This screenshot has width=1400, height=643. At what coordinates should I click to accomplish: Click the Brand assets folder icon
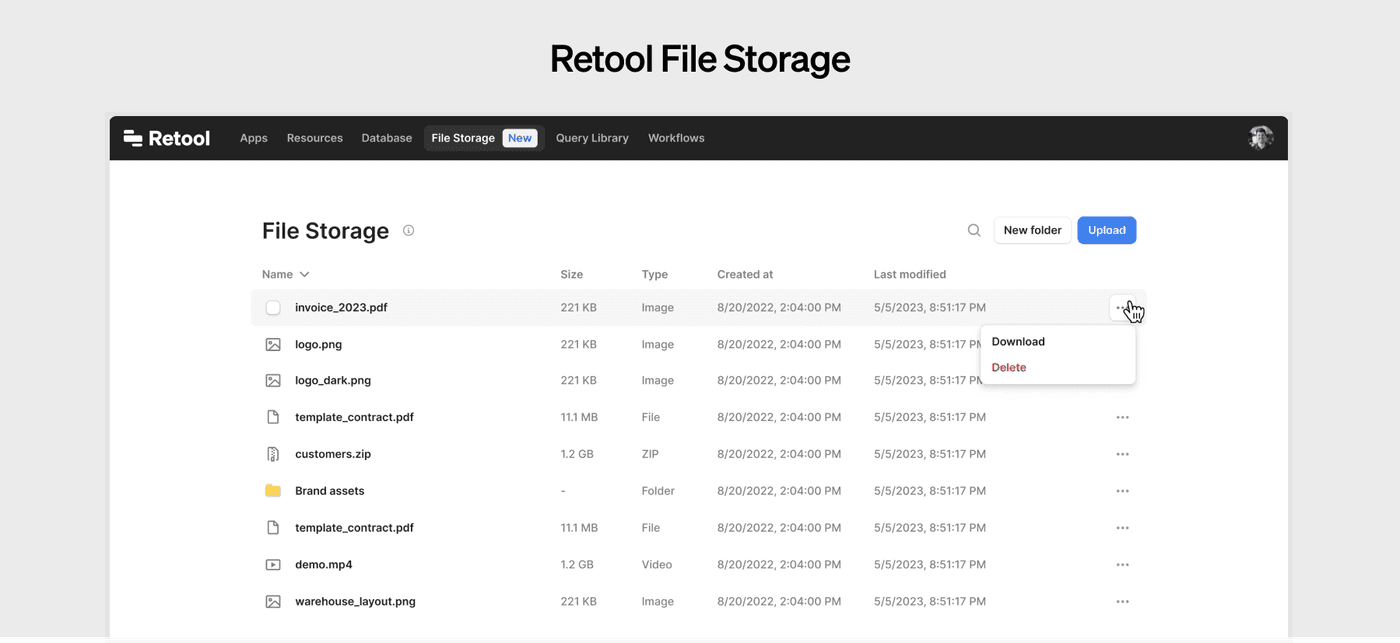[273, 491]
